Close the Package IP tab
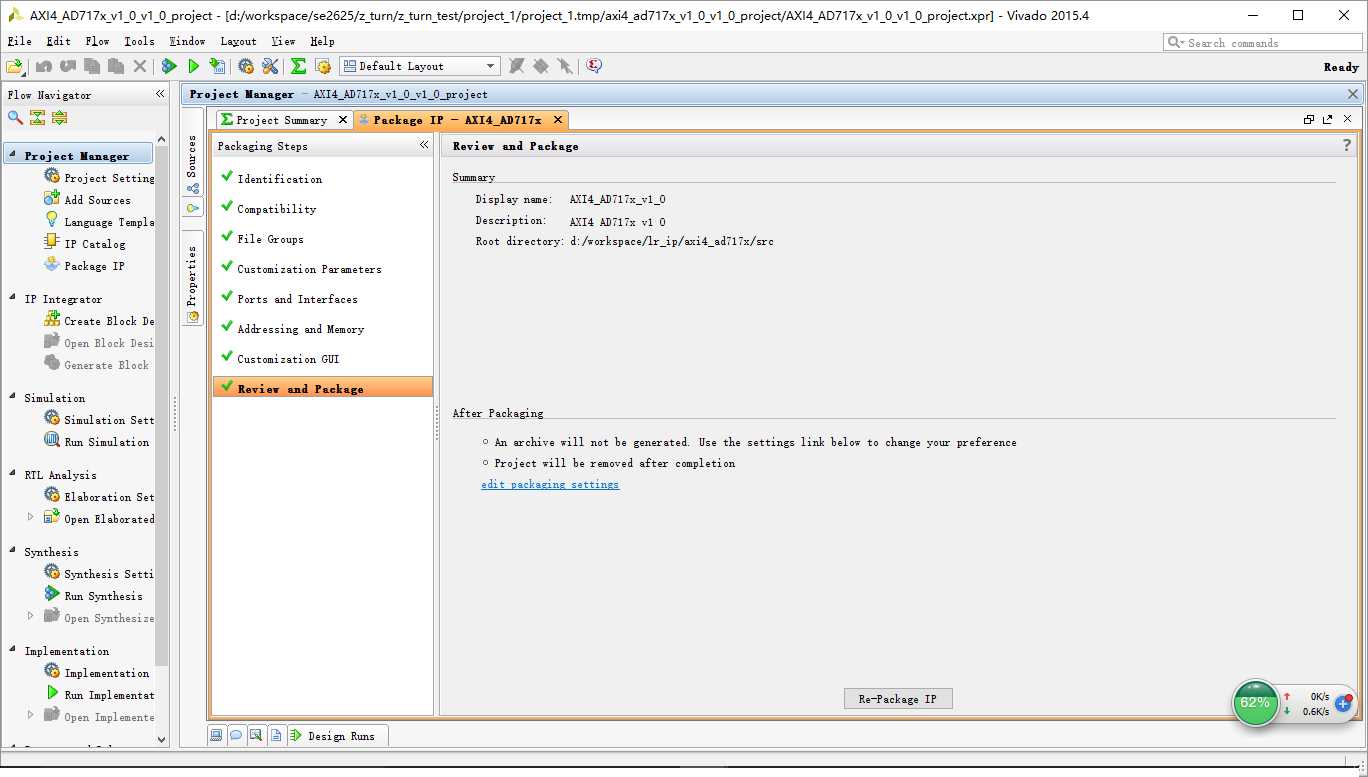This screenshot has width=1368, height=777. pyautogui.click(x=558, y=119)
